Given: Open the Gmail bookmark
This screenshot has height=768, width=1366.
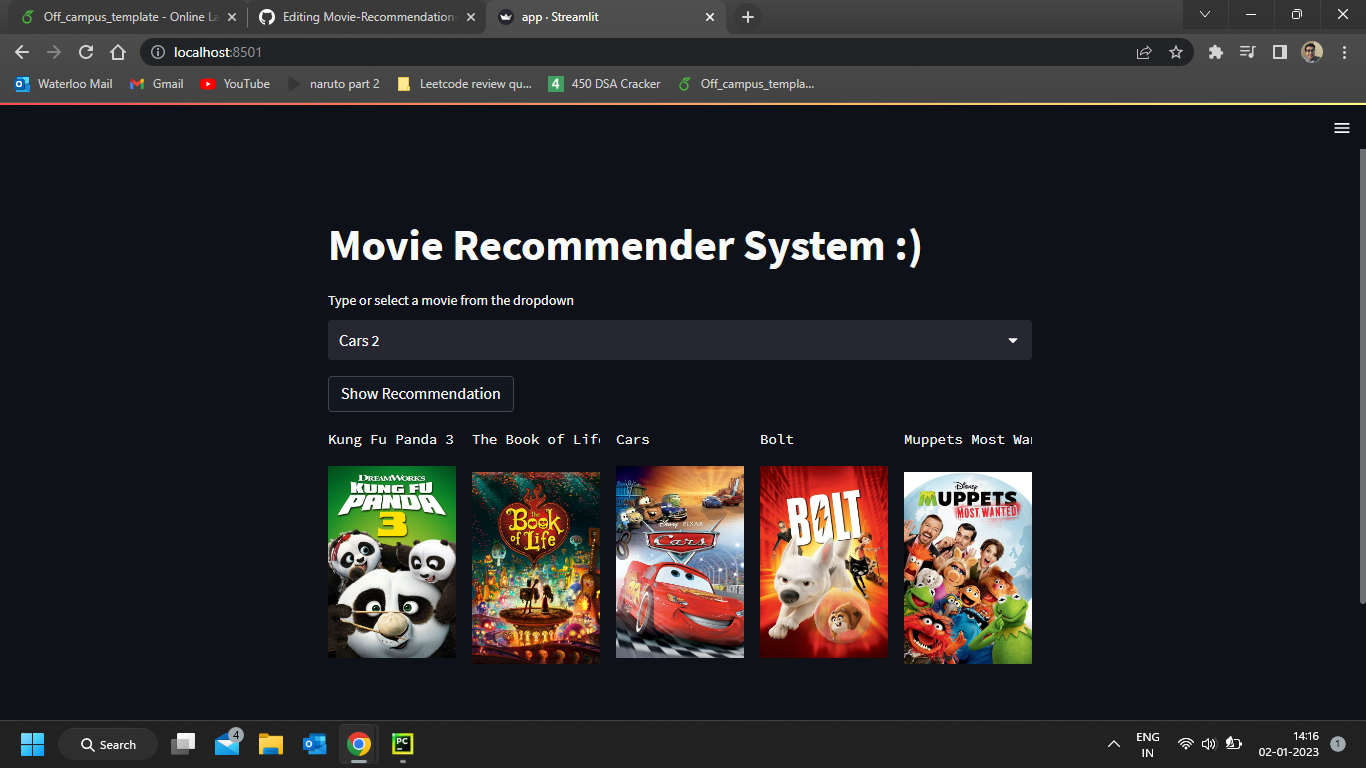Looking at the screenshot, I should [157, 84].
